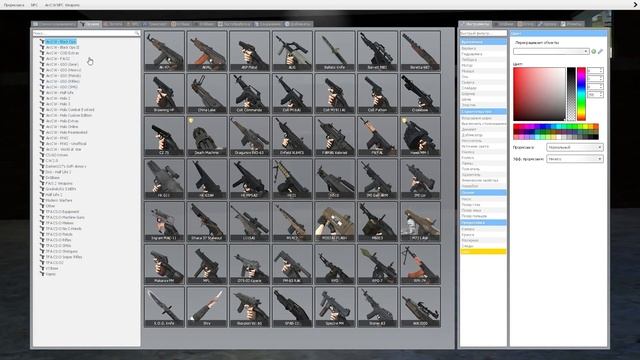Open the TFA CS:O Machine Guns category

pos(65,218)
